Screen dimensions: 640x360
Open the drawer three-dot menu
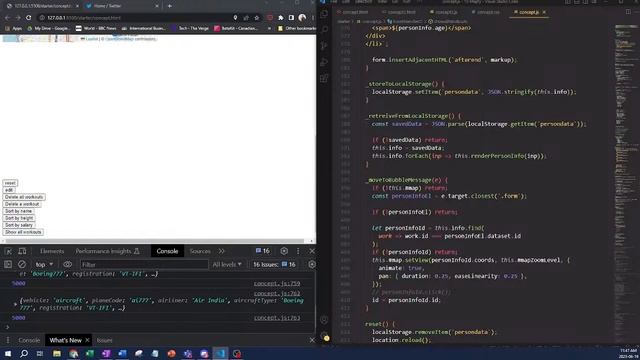(x=7, y=340)
